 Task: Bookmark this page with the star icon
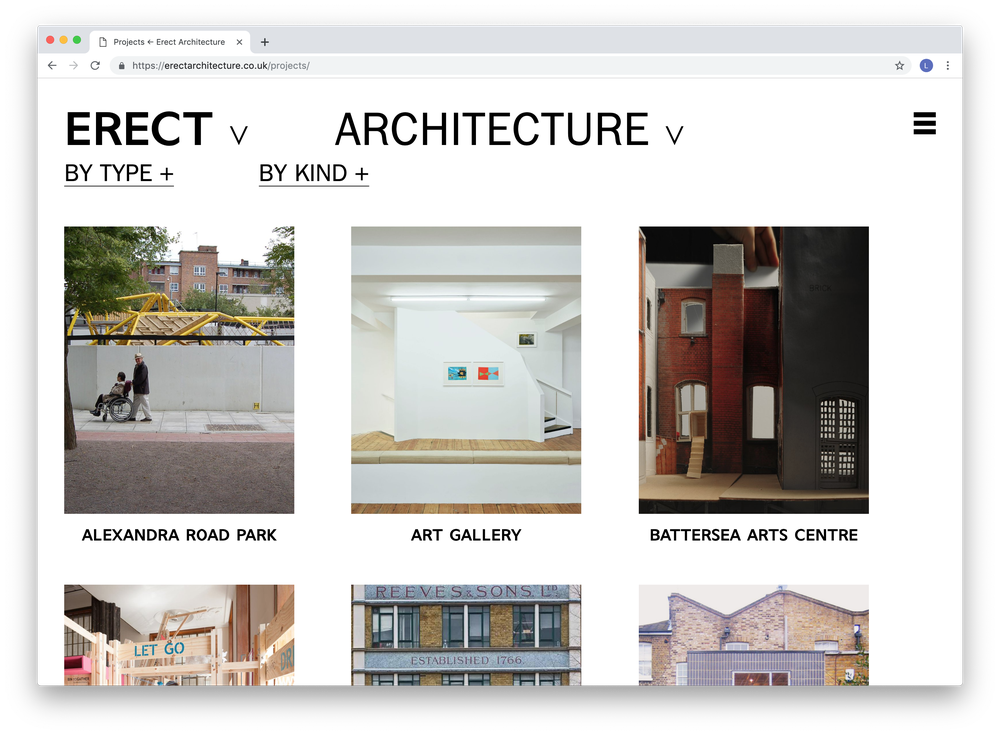(x=899, y=66)
